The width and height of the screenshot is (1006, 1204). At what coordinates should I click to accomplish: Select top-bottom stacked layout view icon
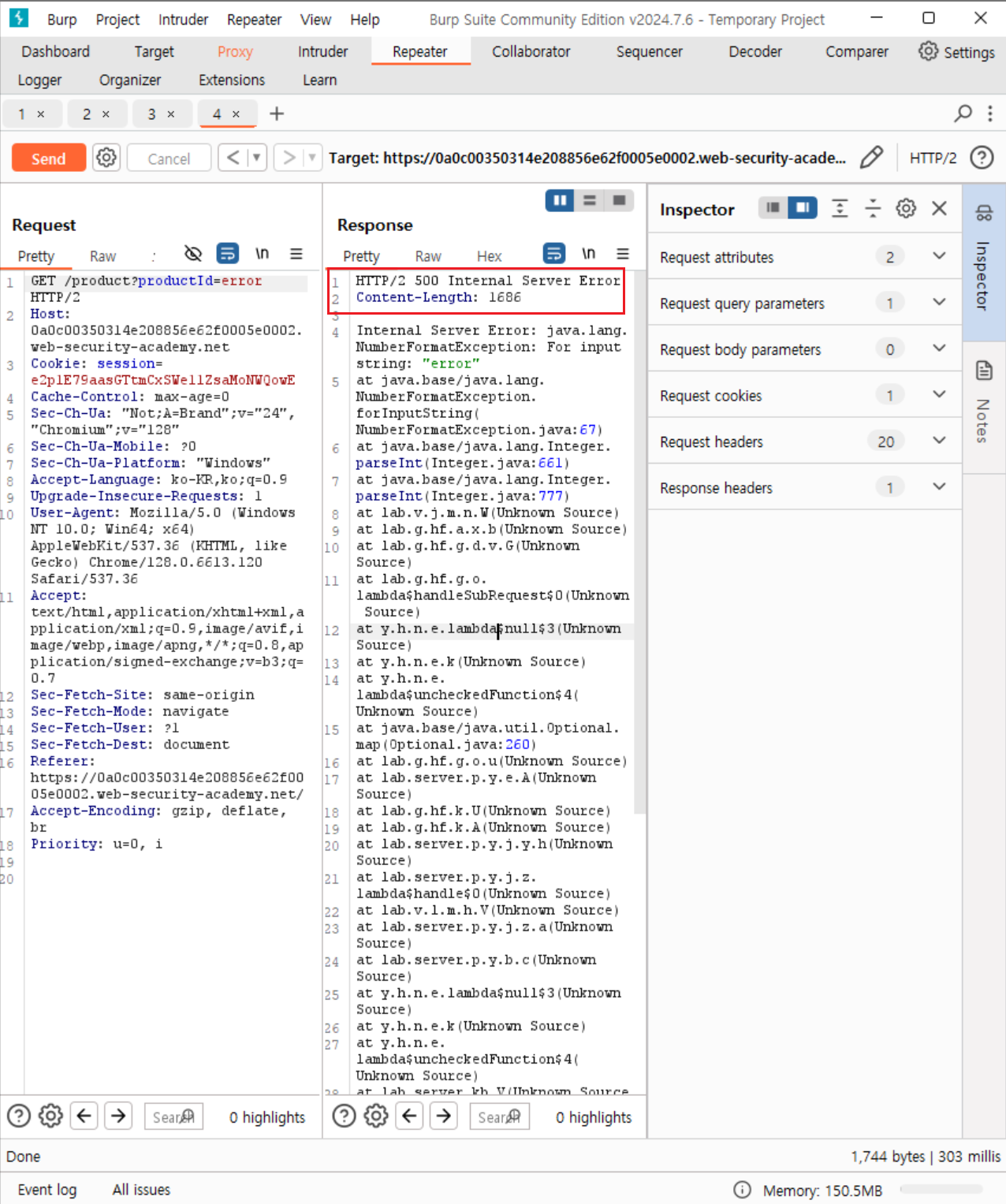pos(590,200)
